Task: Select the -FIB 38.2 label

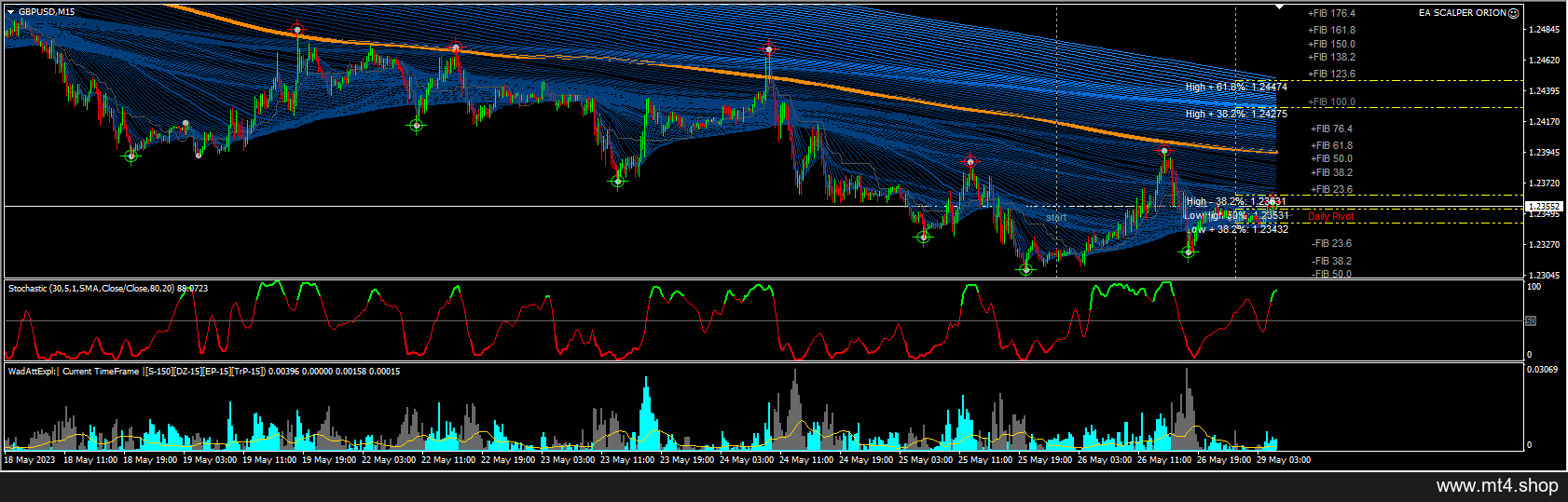Action: pyautogui.click(x=1331, y=261)
